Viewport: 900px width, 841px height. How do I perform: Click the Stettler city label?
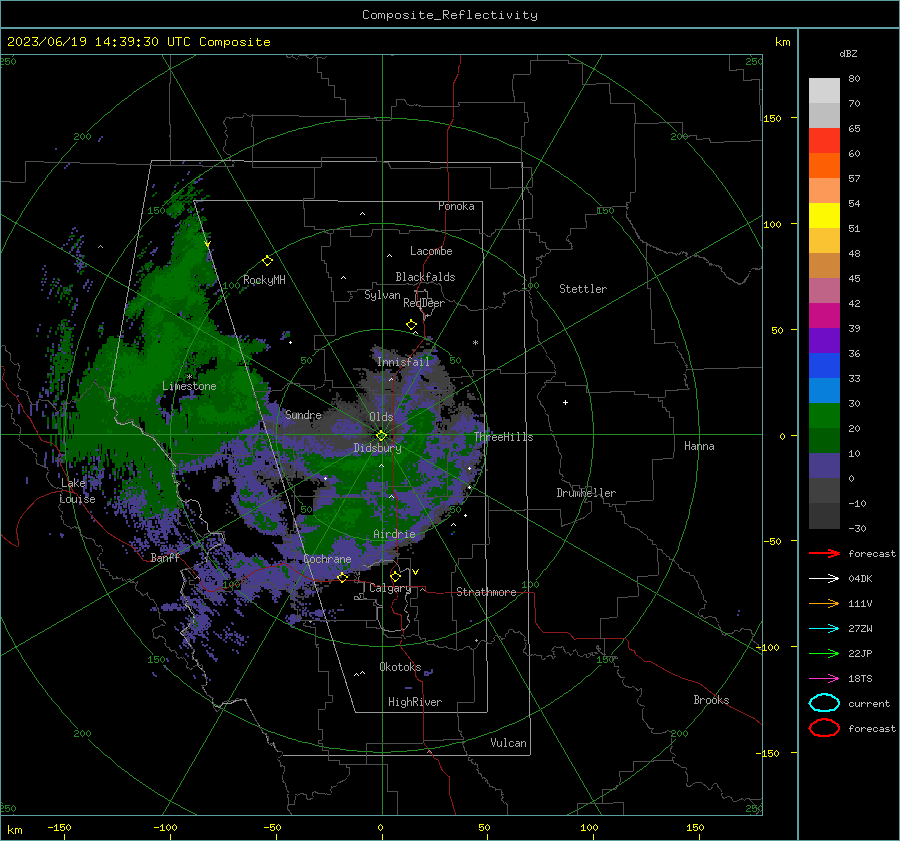coord(583,289)
